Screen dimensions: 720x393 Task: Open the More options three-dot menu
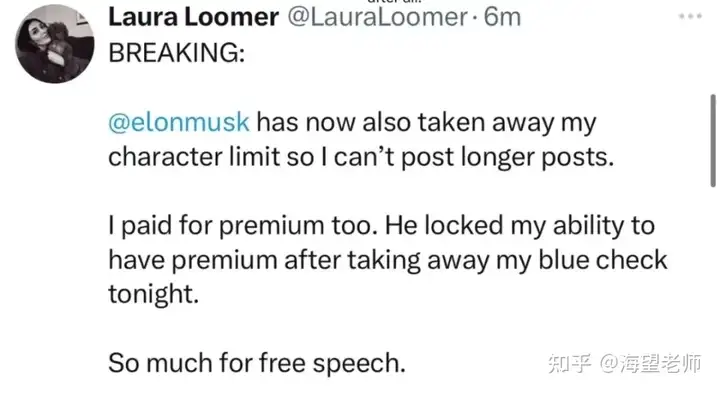[690, 17]
